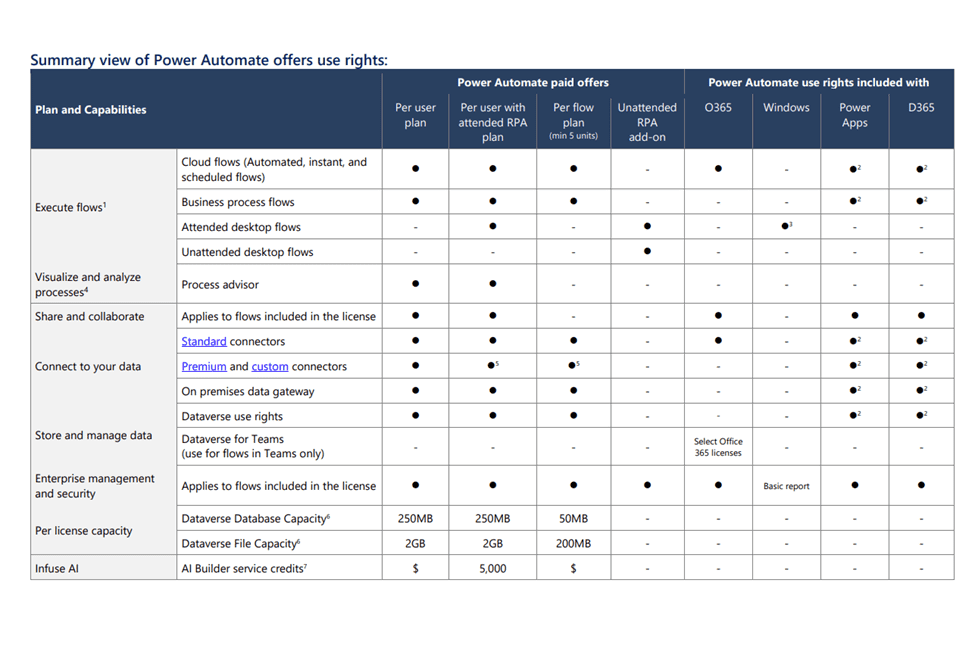Open the Premium connectors link

coord(203,366)
